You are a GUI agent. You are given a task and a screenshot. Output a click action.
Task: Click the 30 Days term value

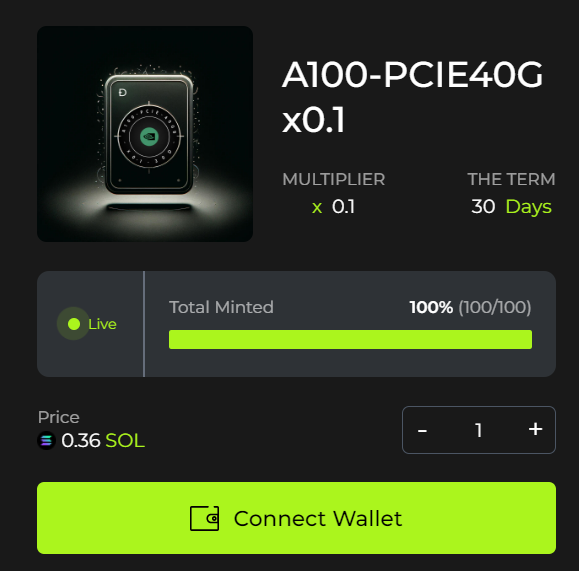511,207
